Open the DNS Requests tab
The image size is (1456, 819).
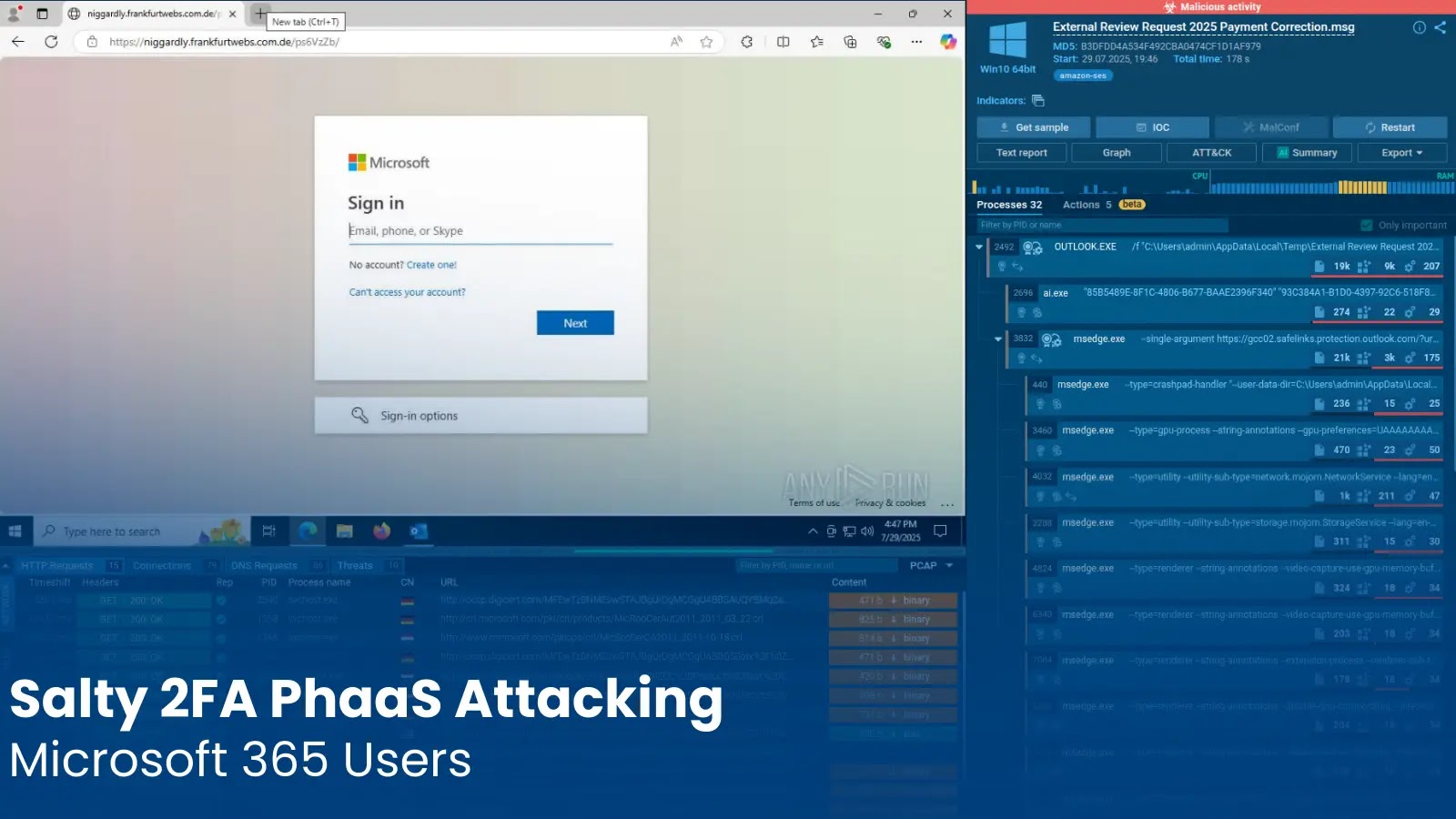(278, 565)
